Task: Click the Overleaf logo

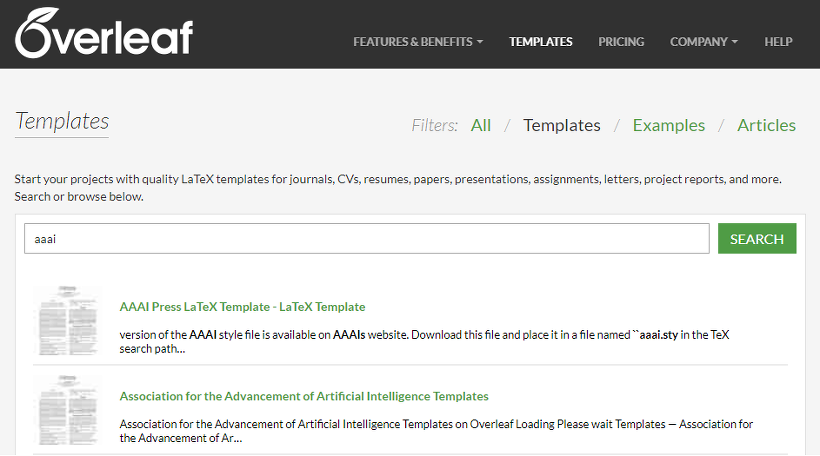Action: coord(104,33)
